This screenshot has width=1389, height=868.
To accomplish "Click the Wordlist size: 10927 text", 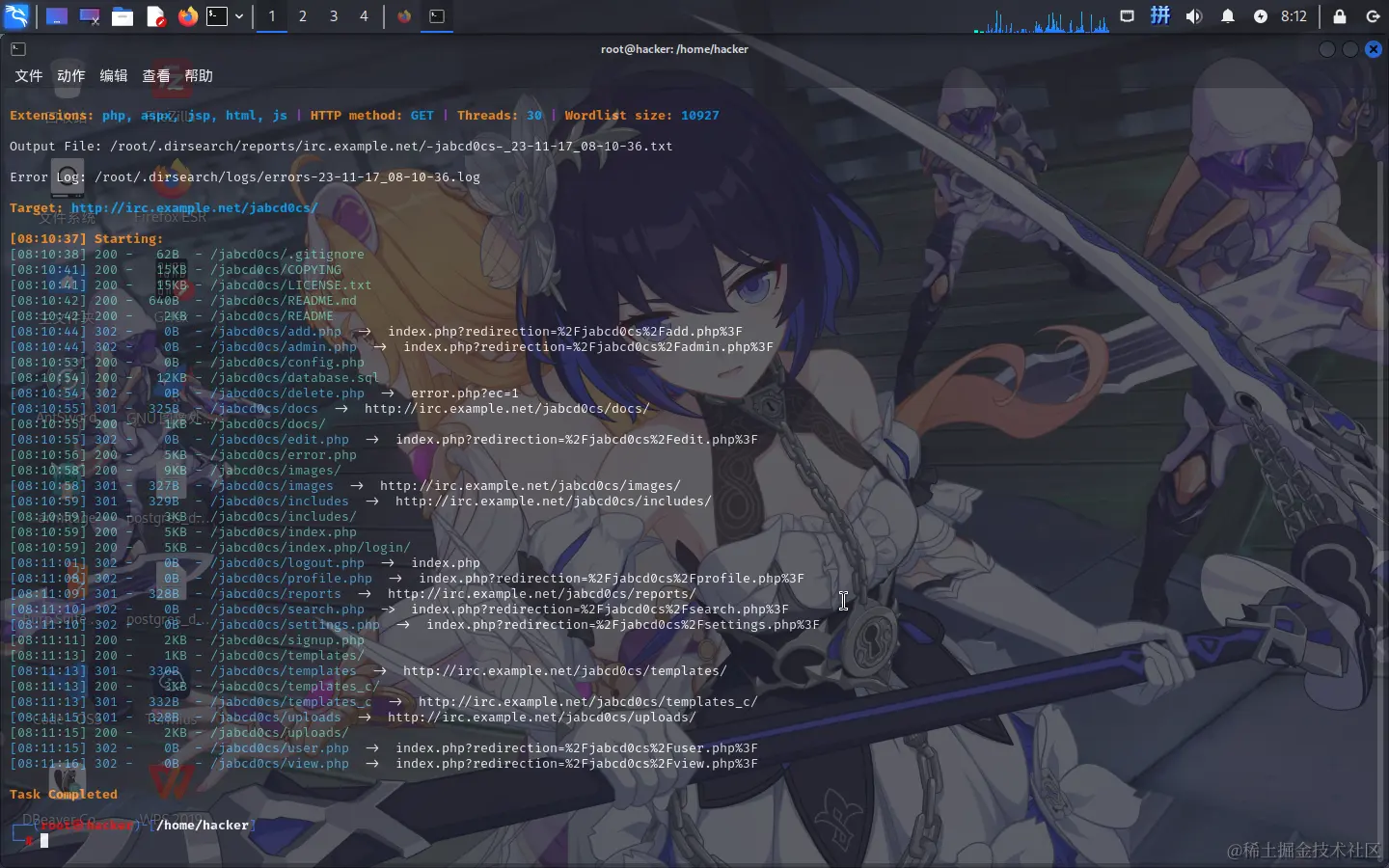I will (642, 116).
